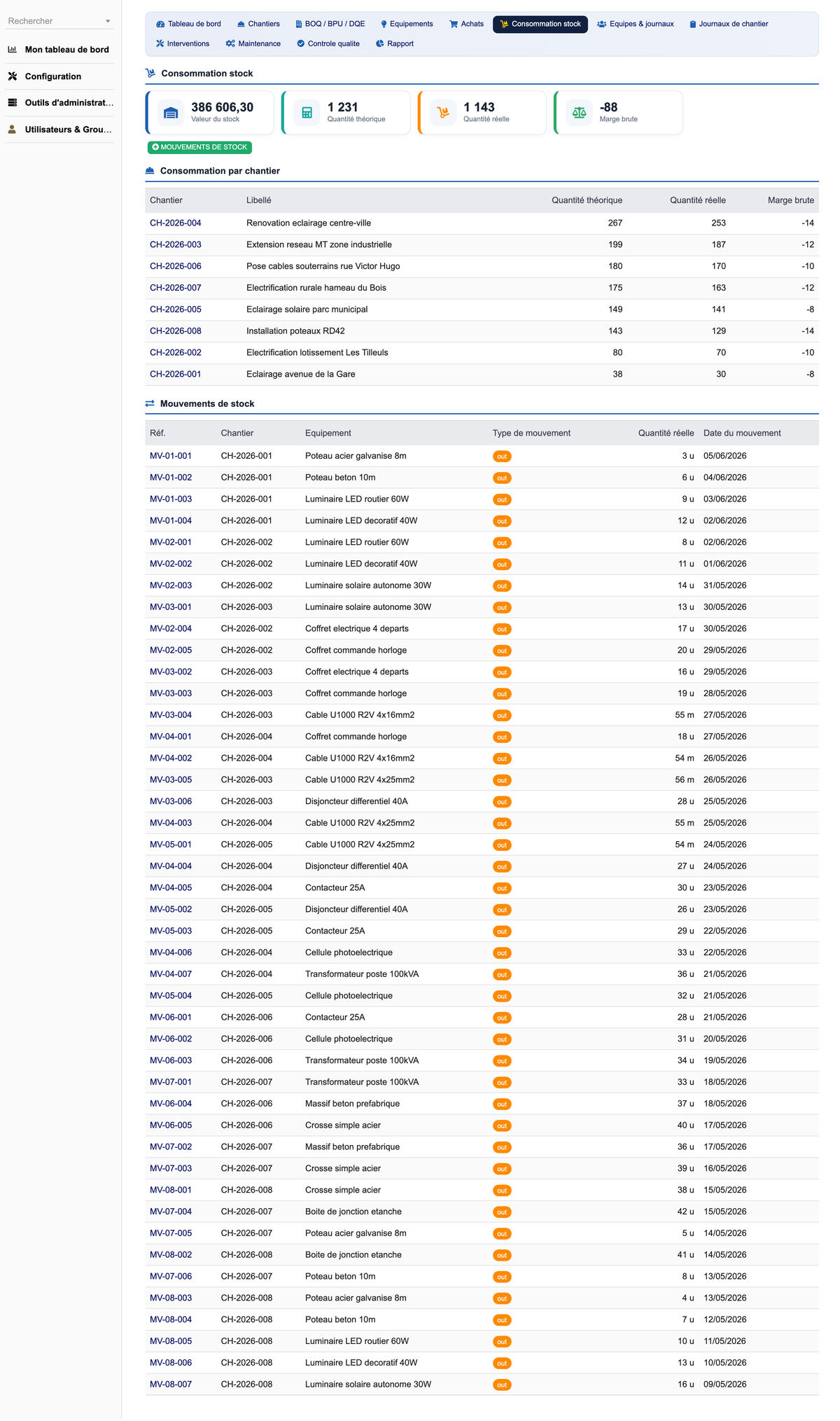The height and width of the screenshot is (1421, 840).
Task: Click the Date du mouvement column header
Action: 742,433
